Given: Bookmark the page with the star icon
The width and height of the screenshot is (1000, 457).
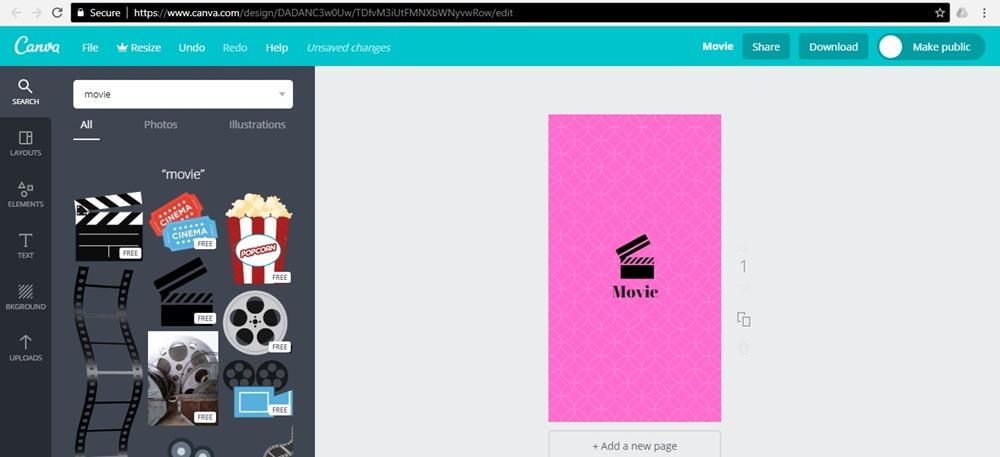Looking at the screenshot, I should click(939, 13).
